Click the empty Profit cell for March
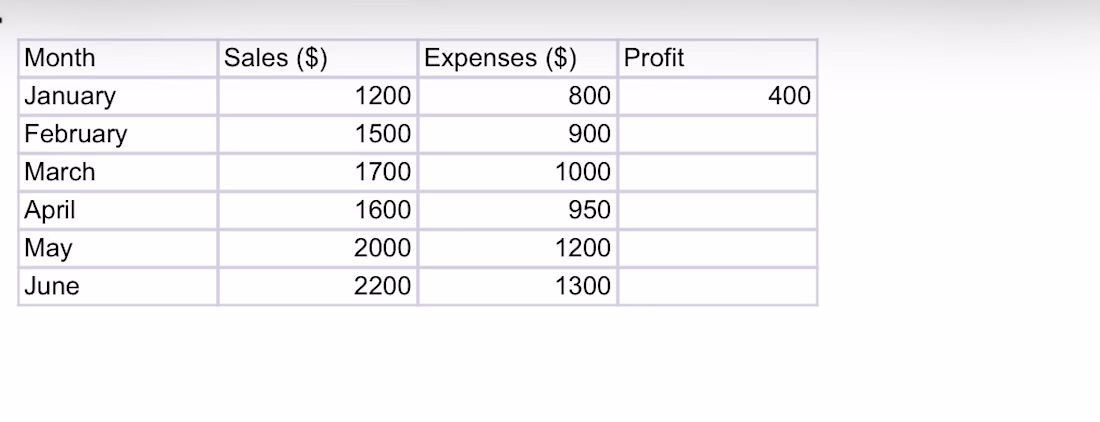1100x422 pixels. [x=718, y=172]
